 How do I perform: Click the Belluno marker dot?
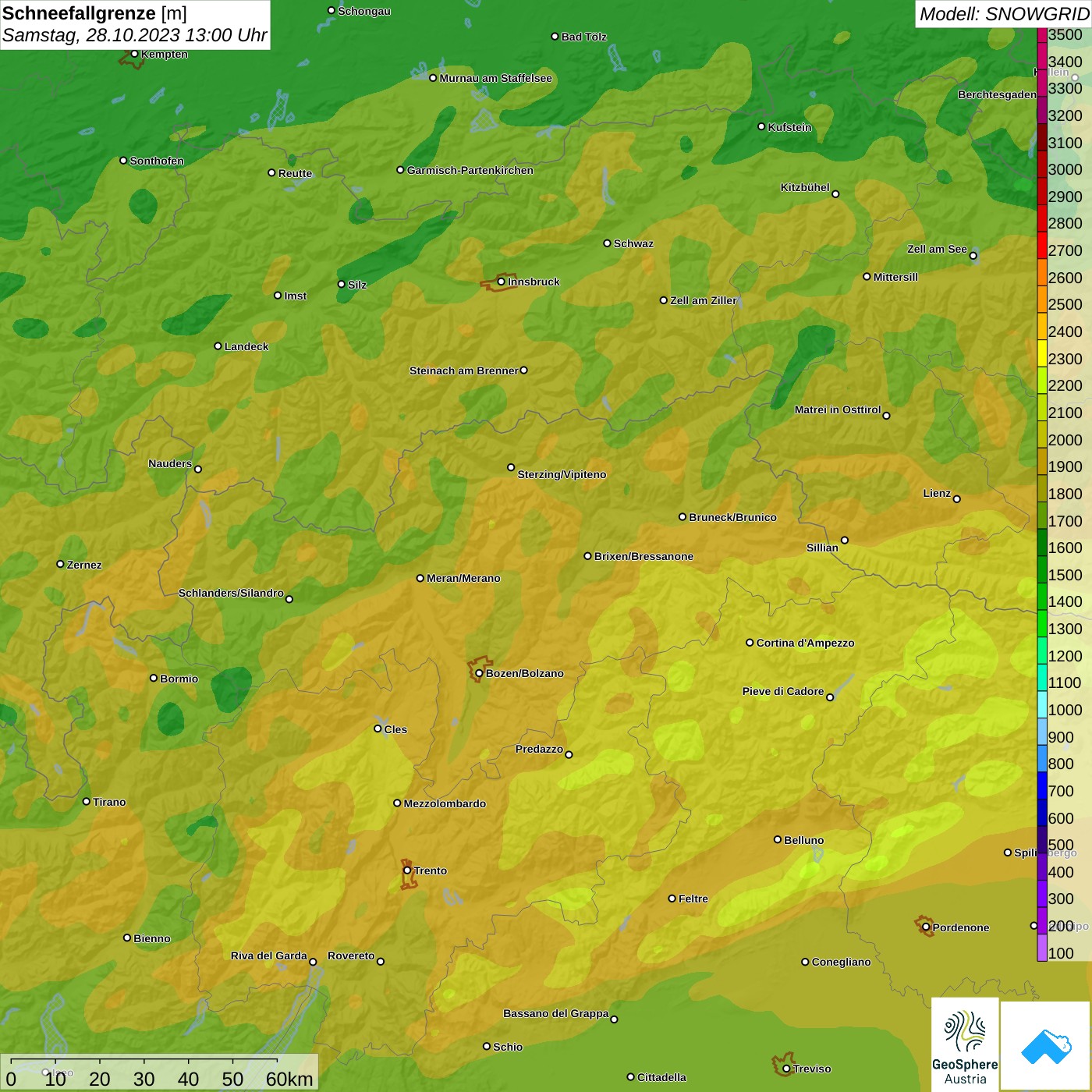click(x=777, y=839)
